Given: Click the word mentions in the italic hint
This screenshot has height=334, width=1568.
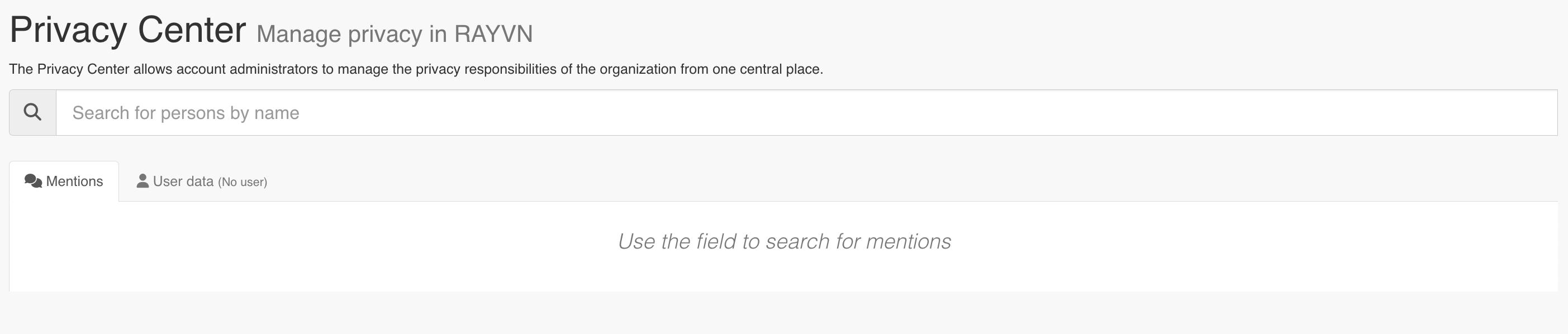Looking at the screenshot, I should (x=908, y=241).
